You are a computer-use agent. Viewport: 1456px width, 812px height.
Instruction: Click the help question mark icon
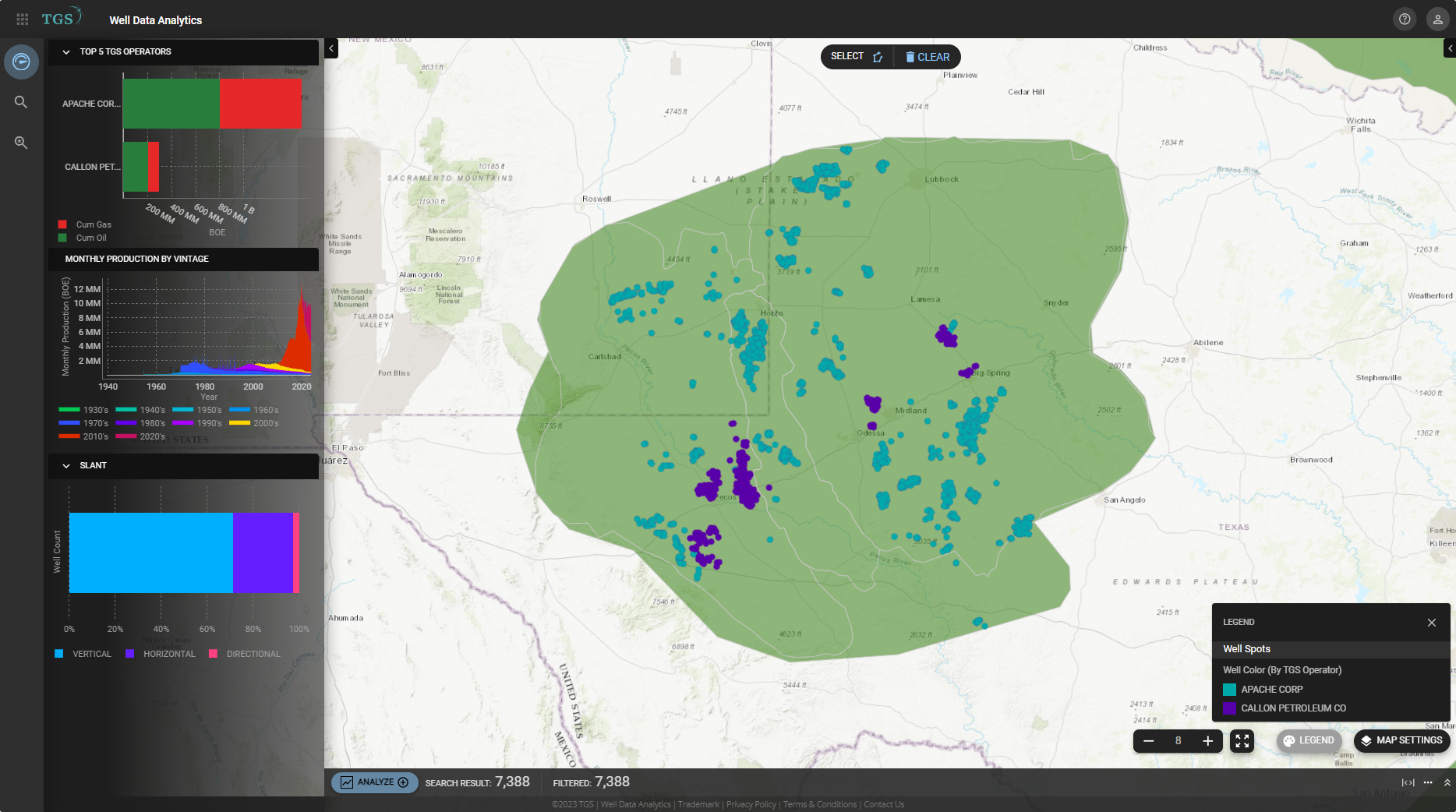click(1405, 19)
